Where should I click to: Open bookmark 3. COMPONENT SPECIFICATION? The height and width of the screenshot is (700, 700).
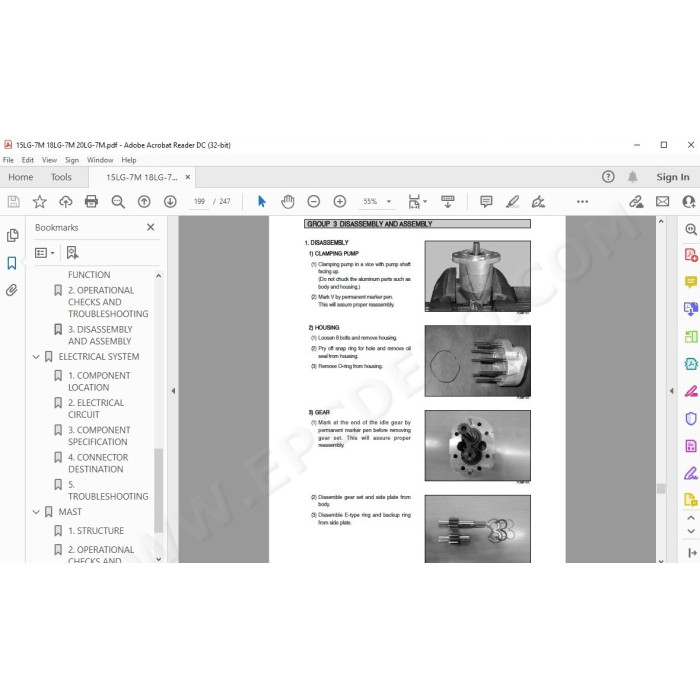click(x=99, y=436)
